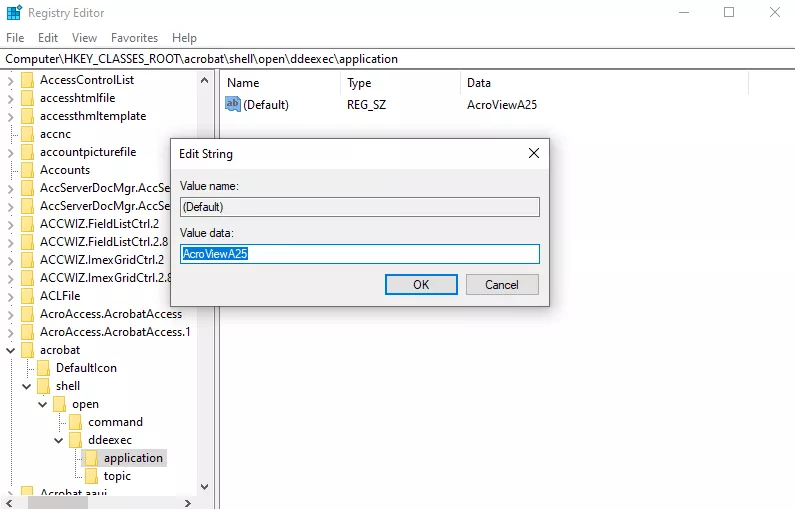This screenshot has width=795, height=509.
Task: Click the Accounts folder icon
Action: coord(27,170)
